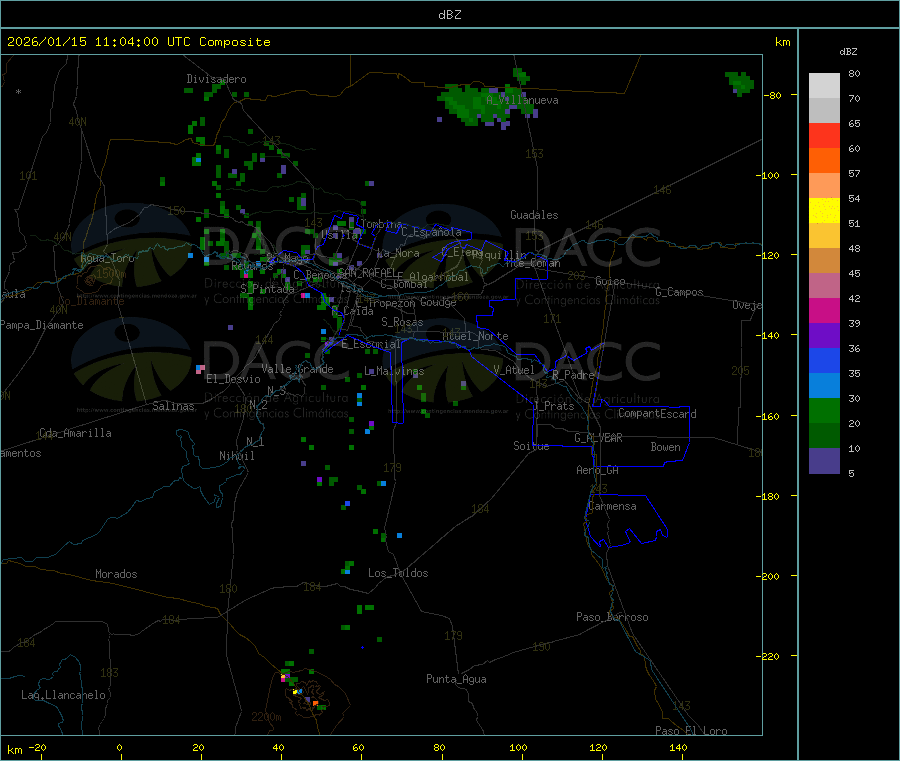Click the bright yellow 51-54 dBZ legend swatch

click(824, 211)
